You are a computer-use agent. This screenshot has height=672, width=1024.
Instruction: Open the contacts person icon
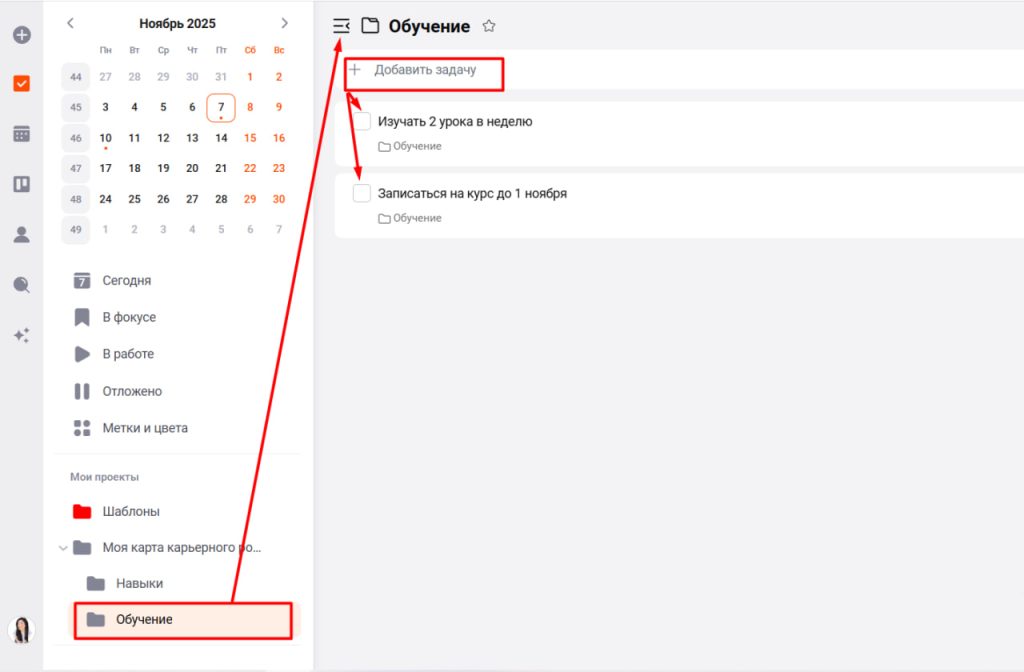(x=21, y=235)
